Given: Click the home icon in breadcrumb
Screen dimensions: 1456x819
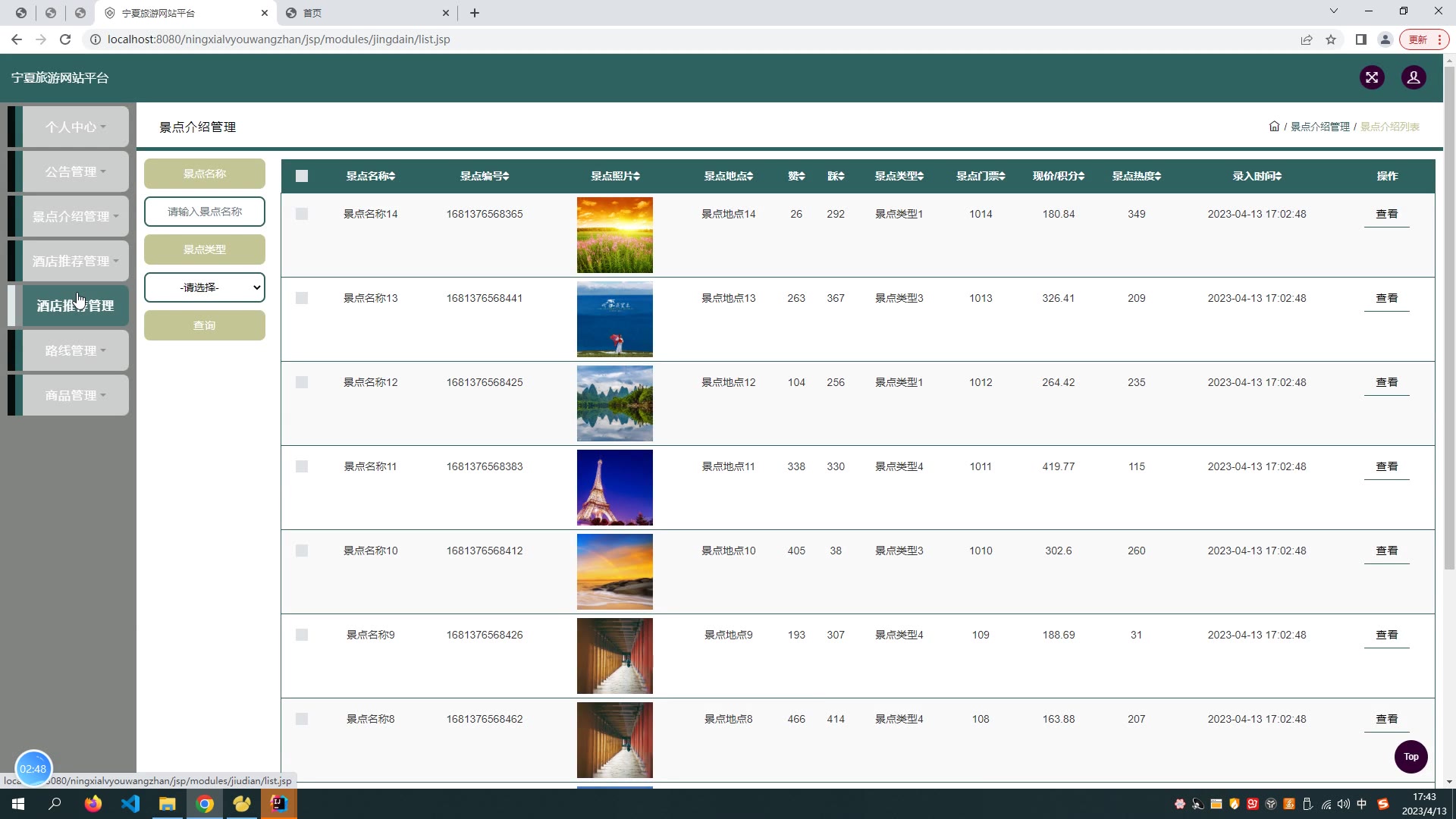Looking at the screenshot, I should [1274, 127].
